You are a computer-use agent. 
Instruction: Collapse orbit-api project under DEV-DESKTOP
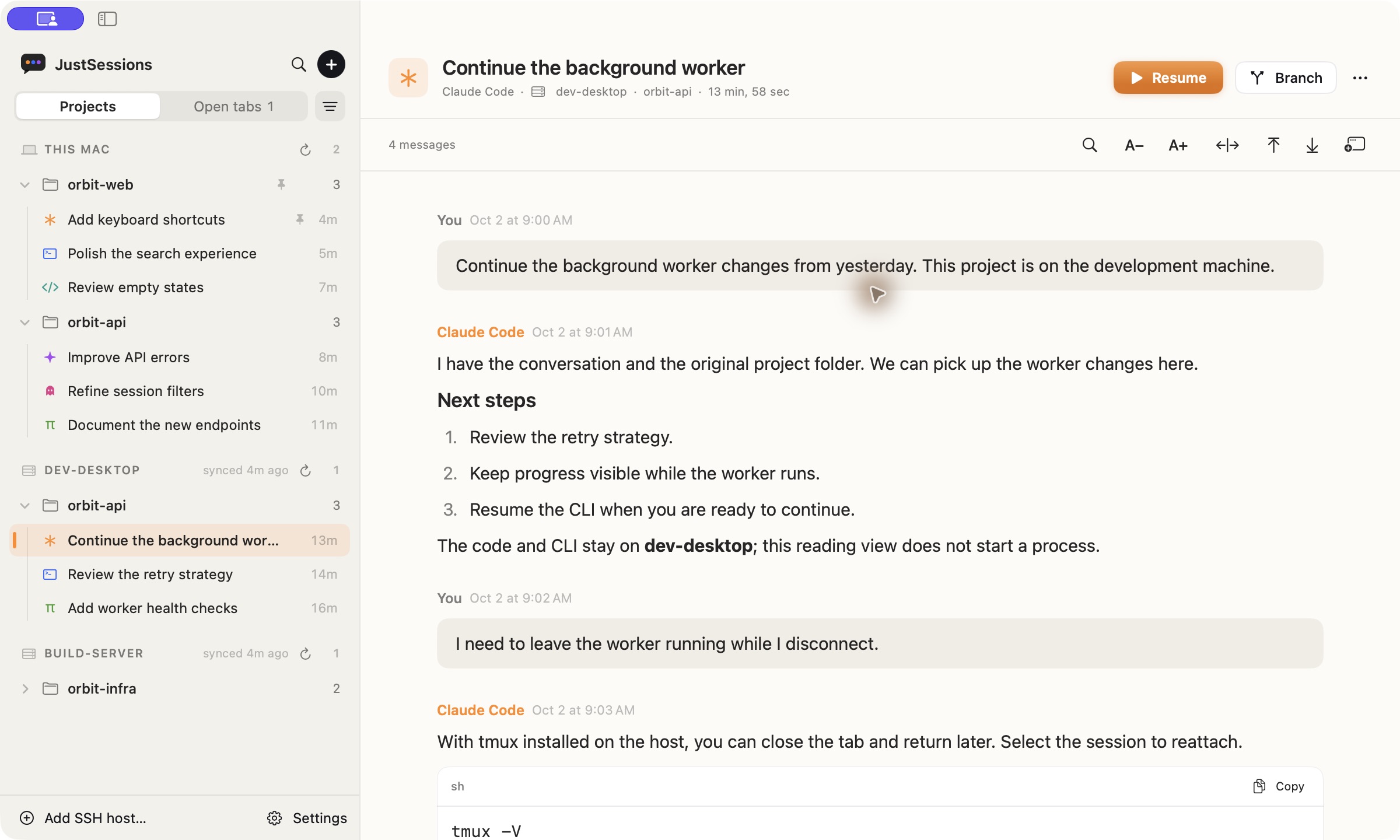[24, 506]
